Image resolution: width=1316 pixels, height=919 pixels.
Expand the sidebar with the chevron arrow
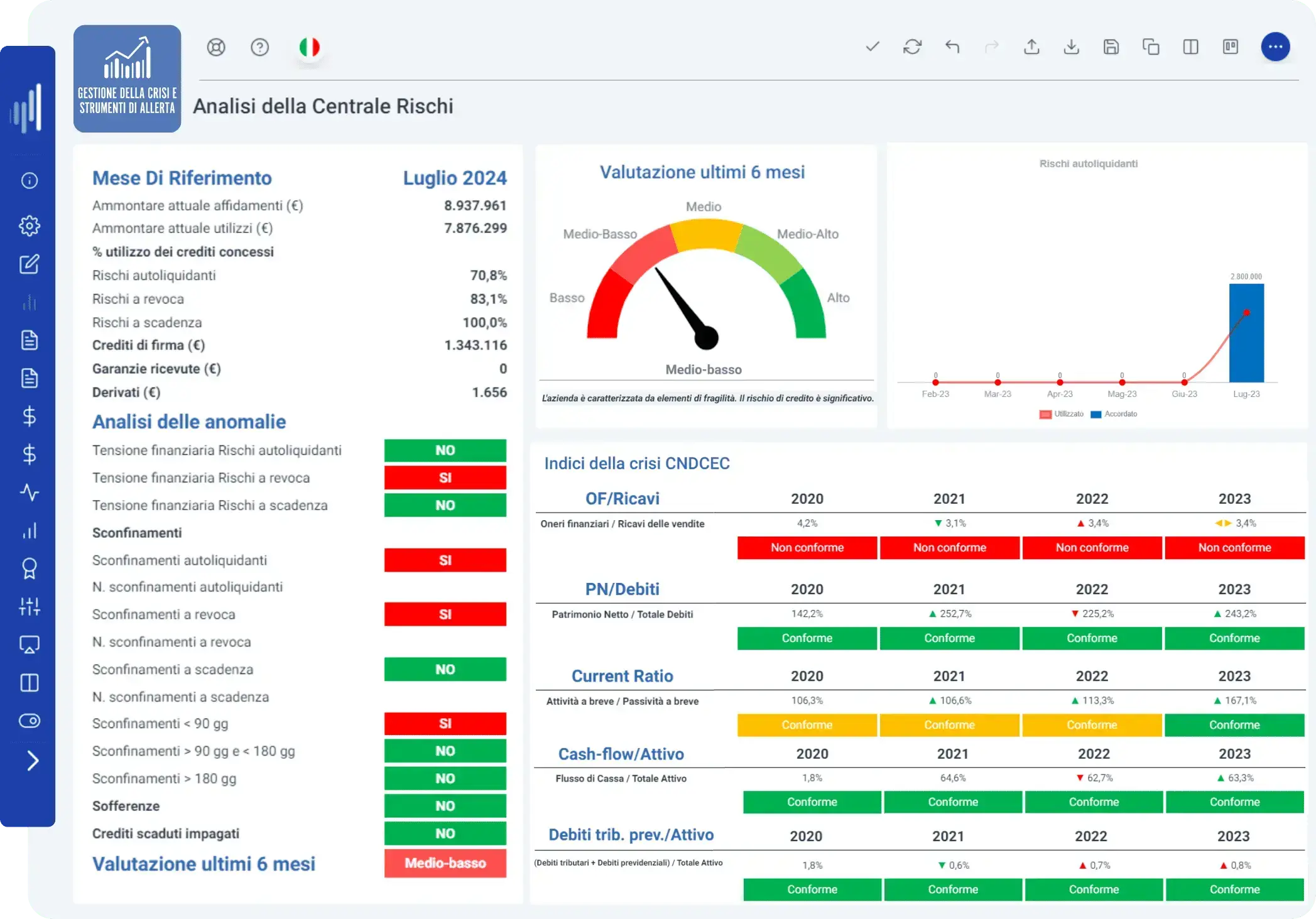tap(33, 761)
